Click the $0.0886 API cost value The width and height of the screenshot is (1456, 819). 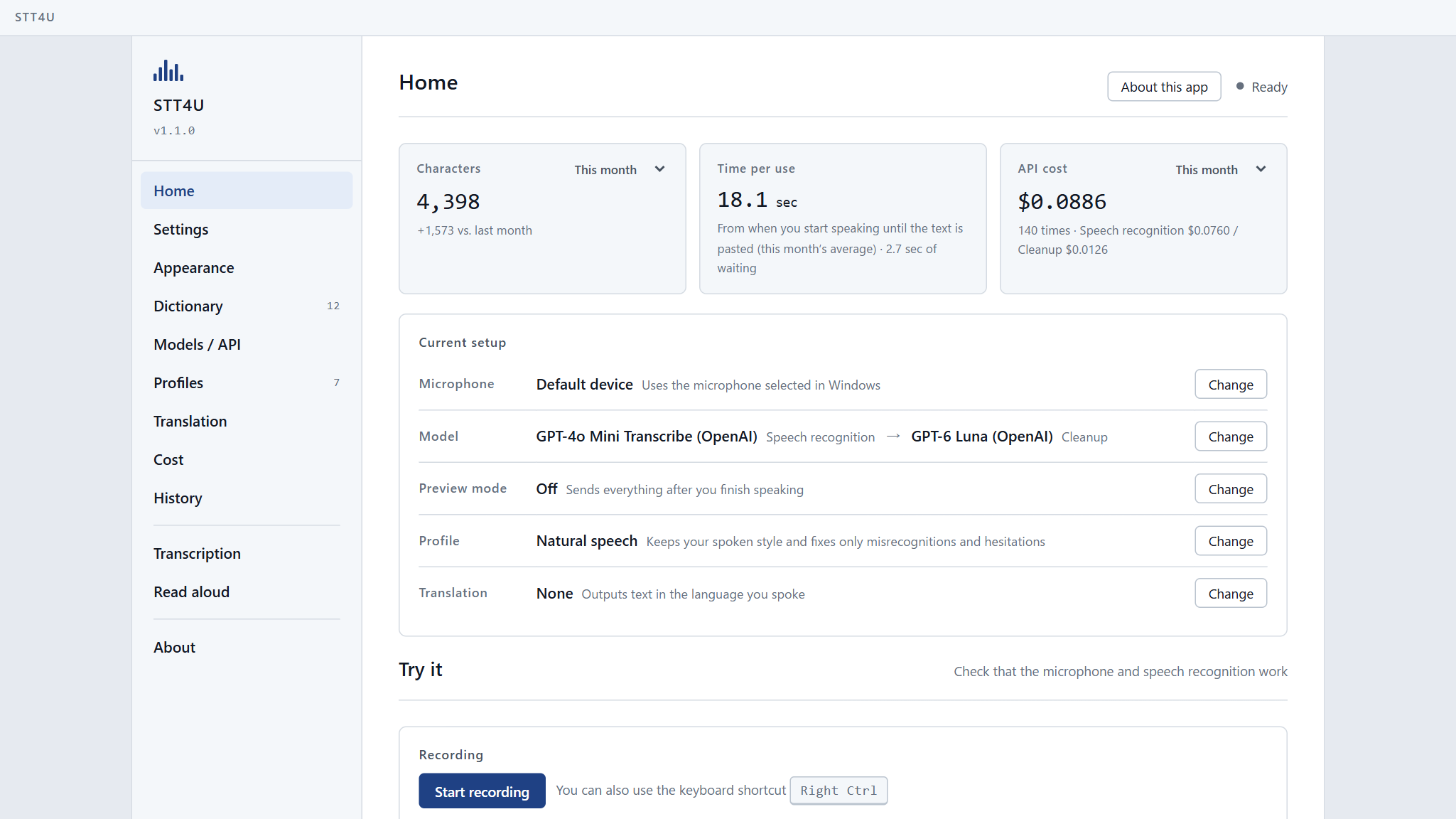click(x=1062, y=202)
